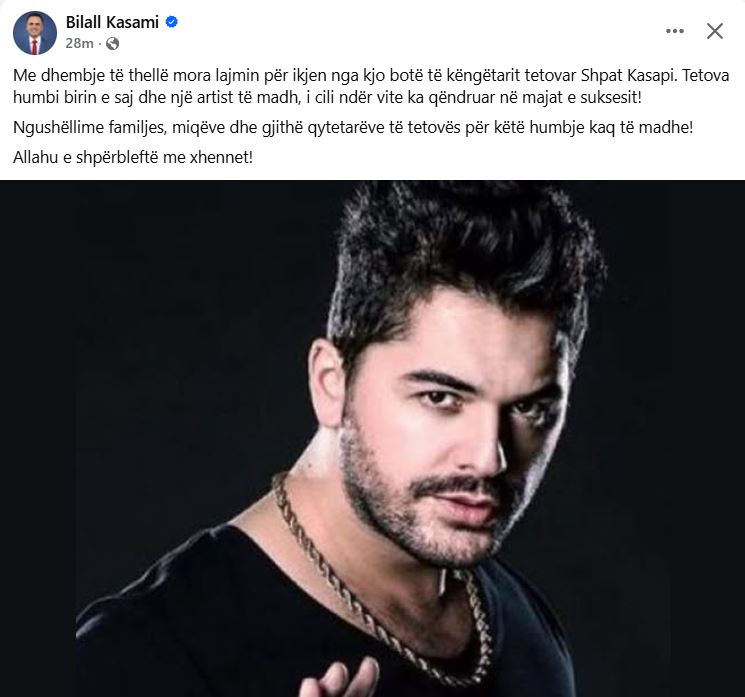Click the raised hand in the photo
Screen dimensions: 745x697
point(340,678)
